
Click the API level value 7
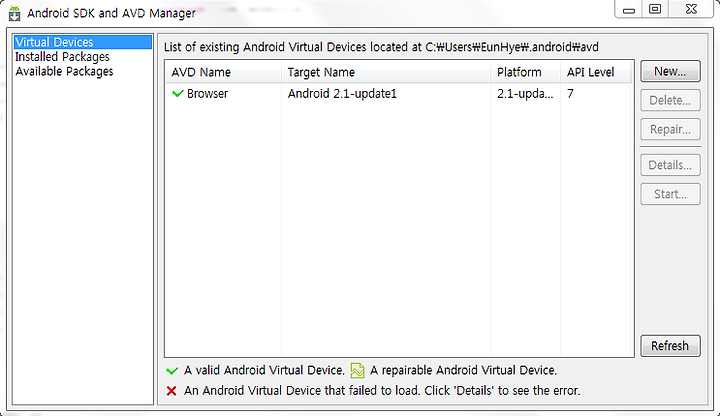pos(570,94)
